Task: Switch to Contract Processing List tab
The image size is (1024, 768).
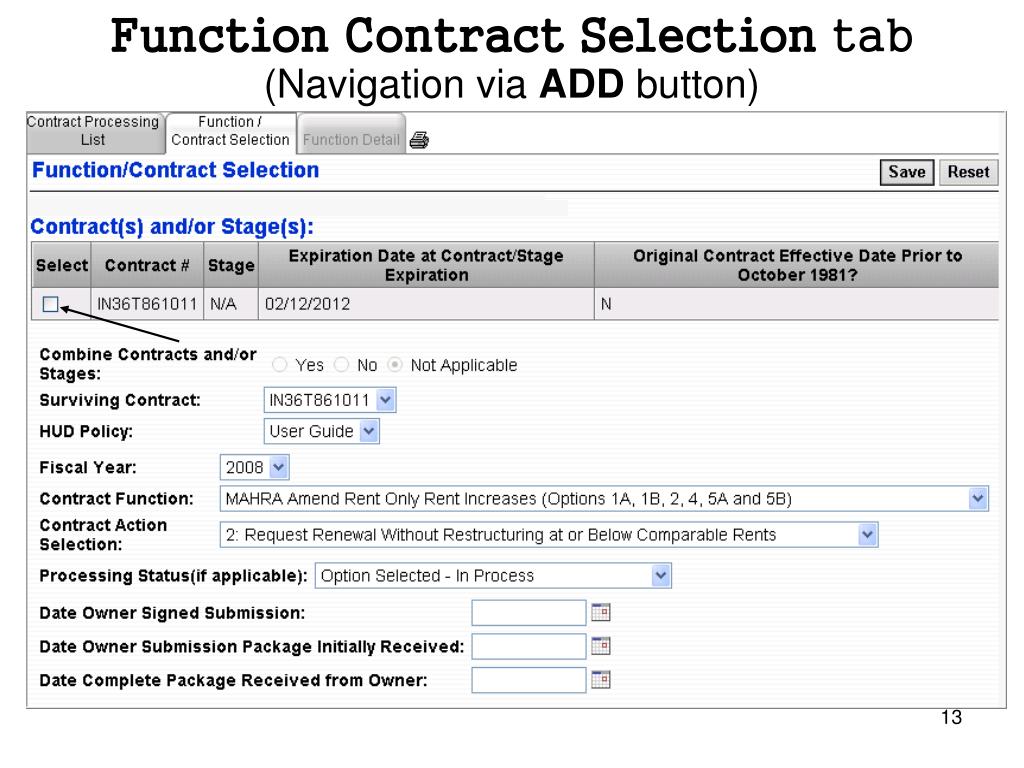Action: [x=93, y=131]
